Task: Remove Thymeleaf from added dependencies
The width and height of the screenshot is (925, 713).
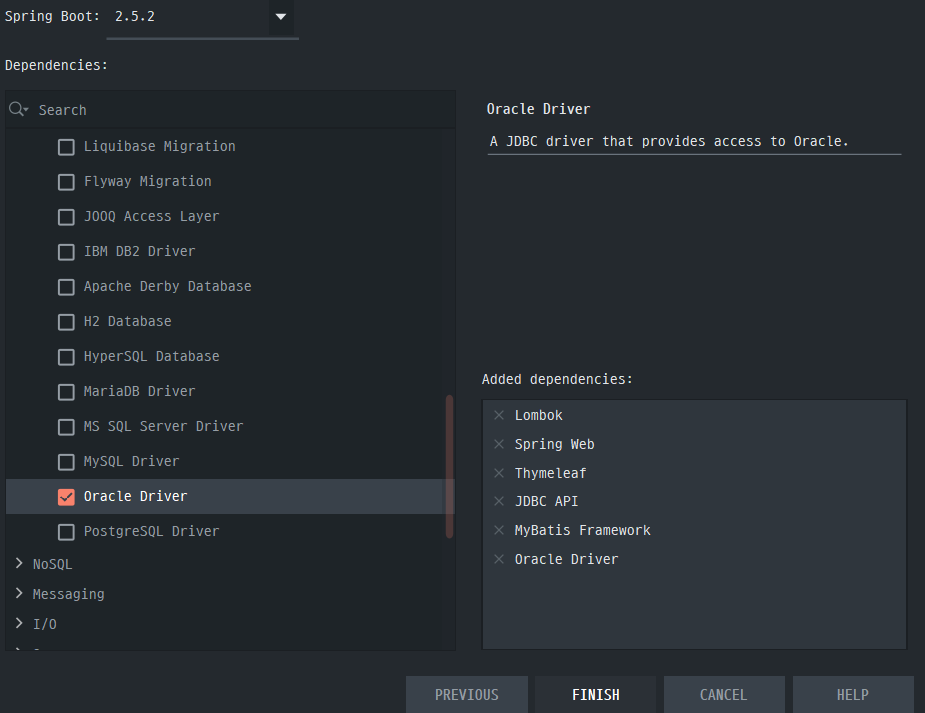Action: pos(499,473)
